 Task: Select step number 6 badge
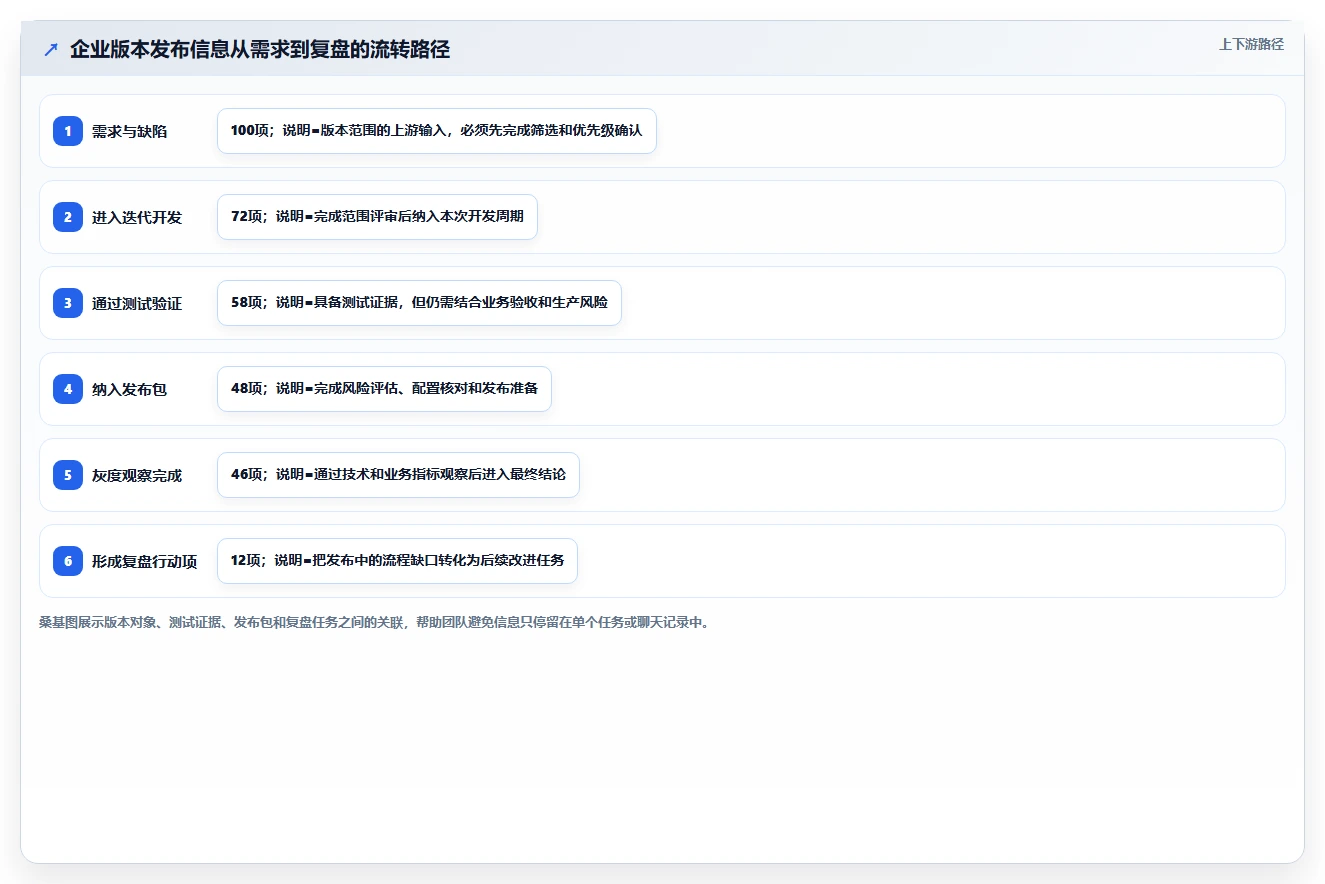68,561
